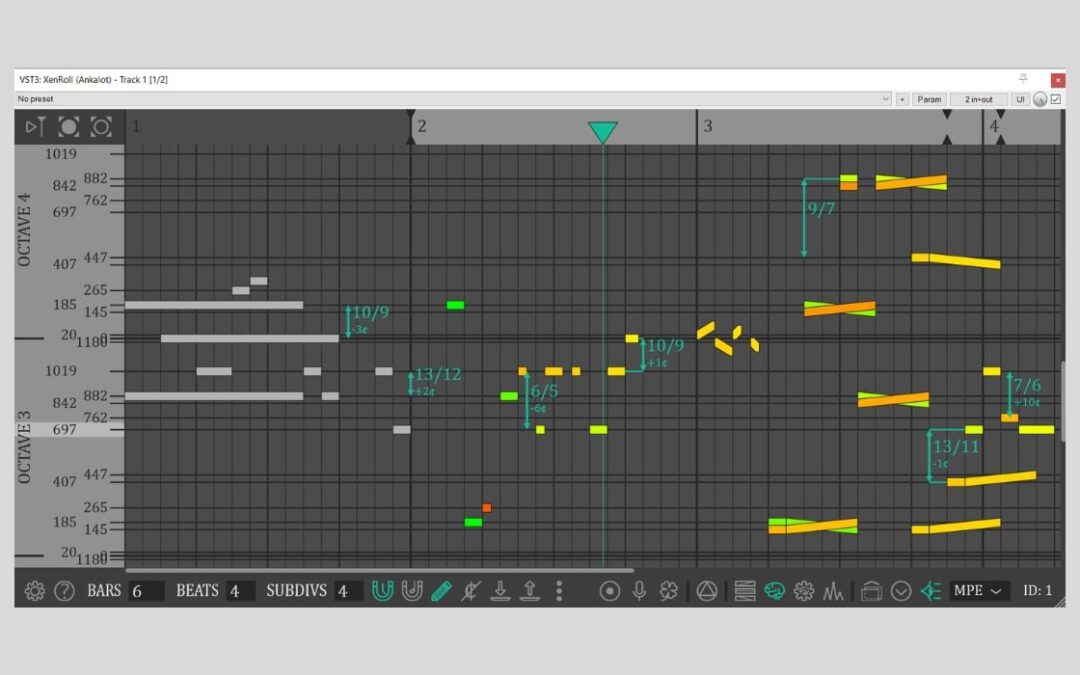Click the wet/dry knob in the header
The width and height of the screenshot is (1080, 675).
pyautogui.click(x=1040, y=99)
